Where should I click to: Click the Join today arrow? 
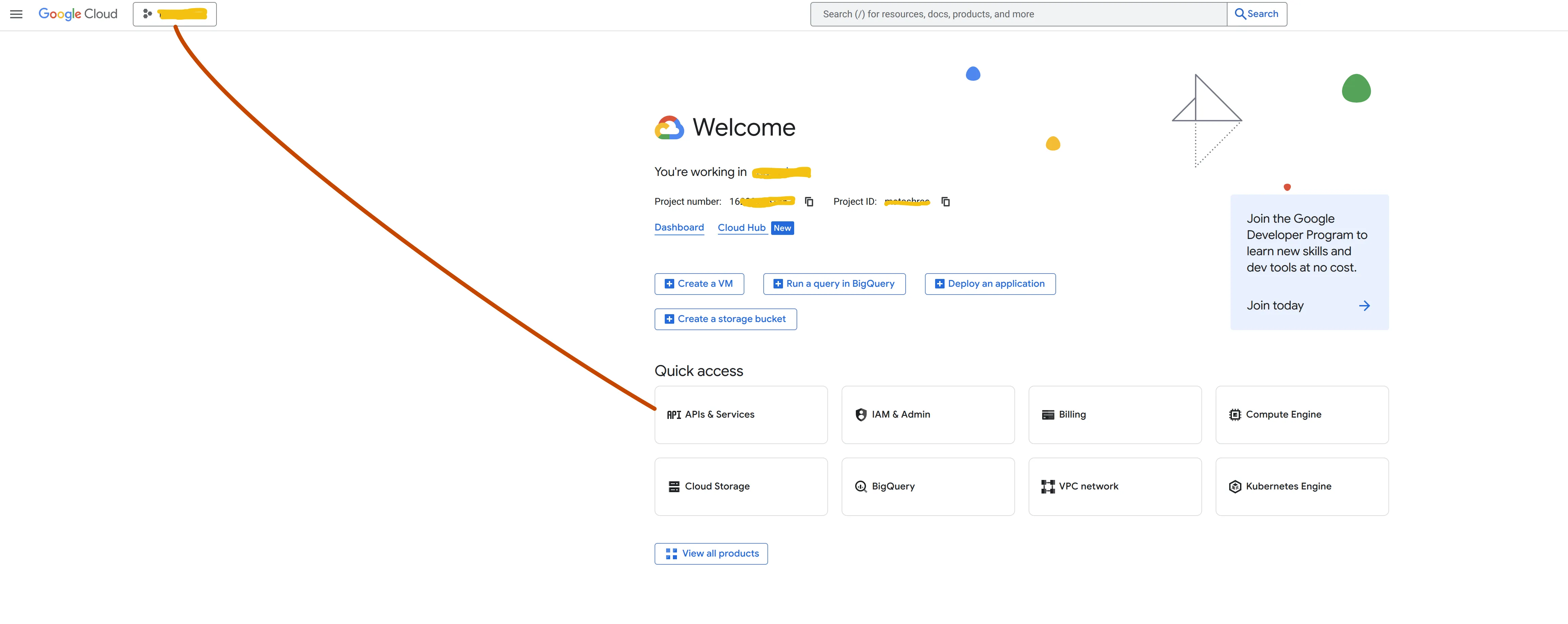[1364, 306]
